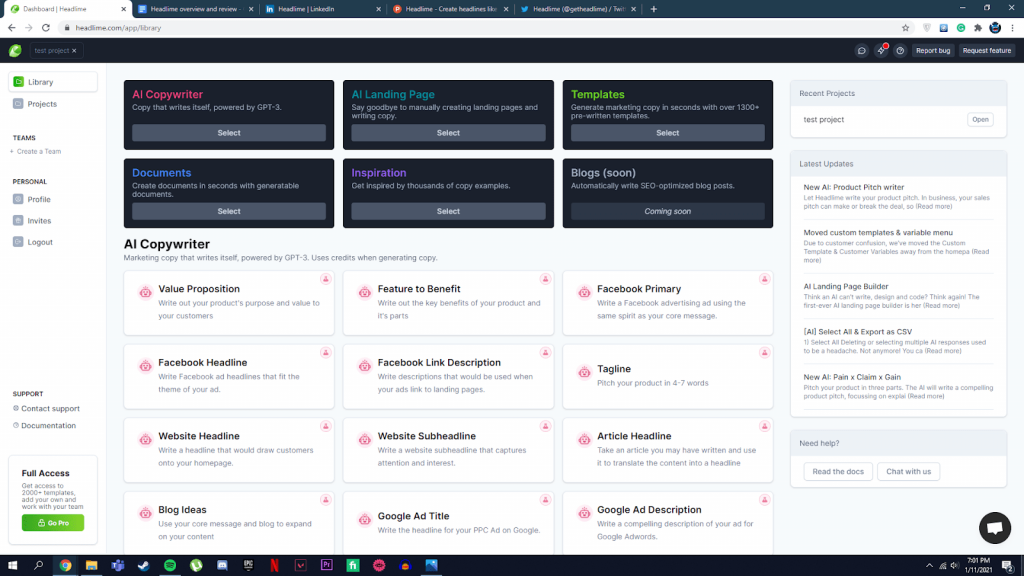Click the Read the docs button
Viewport: 1024px width, 576px height.
tap(838, 472)
